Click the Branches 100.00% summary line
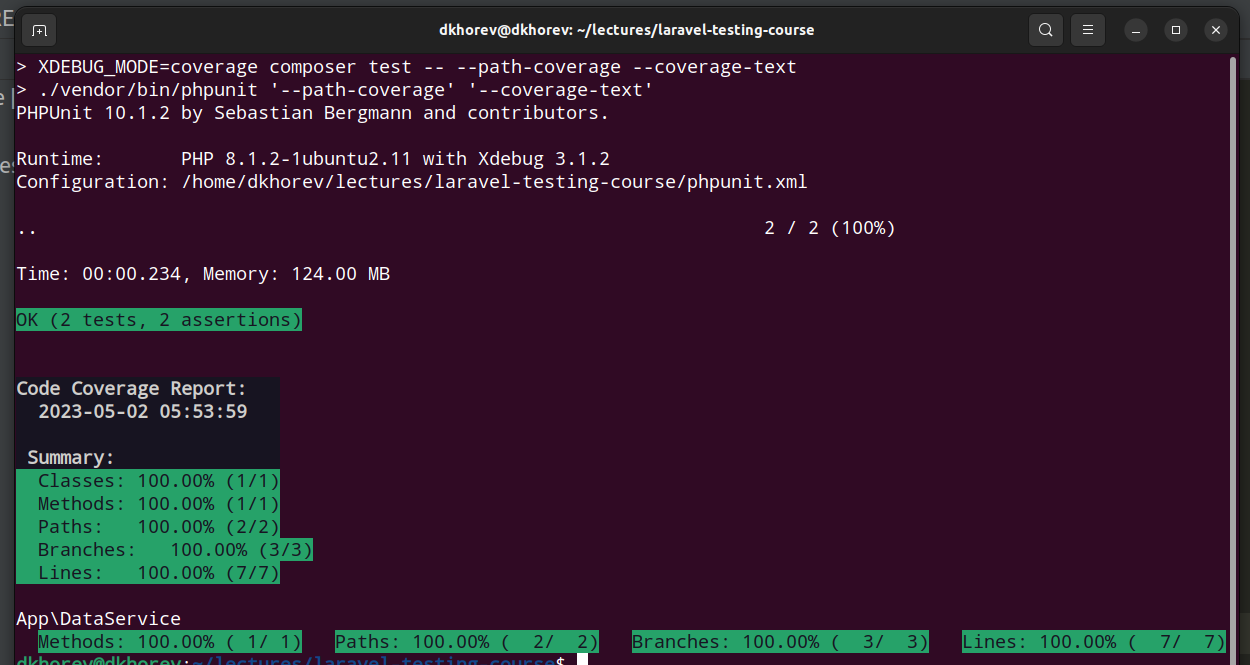The image size is (1250, 665). pyautogui.click(x=165, y=549)
